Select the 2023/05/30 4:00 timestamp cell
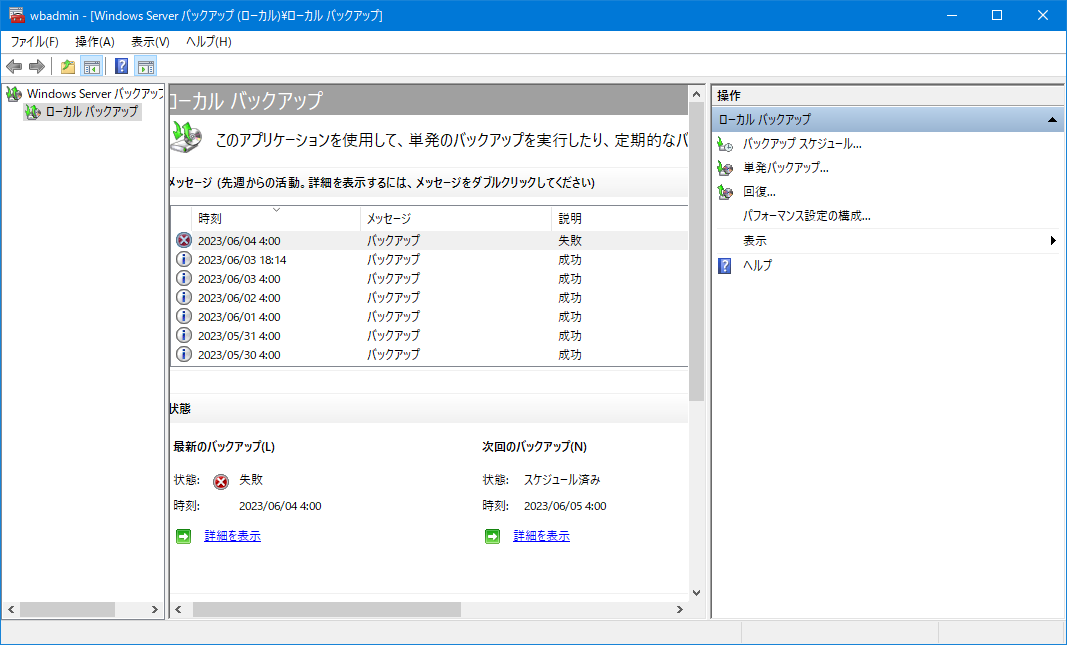 [239, 354]
